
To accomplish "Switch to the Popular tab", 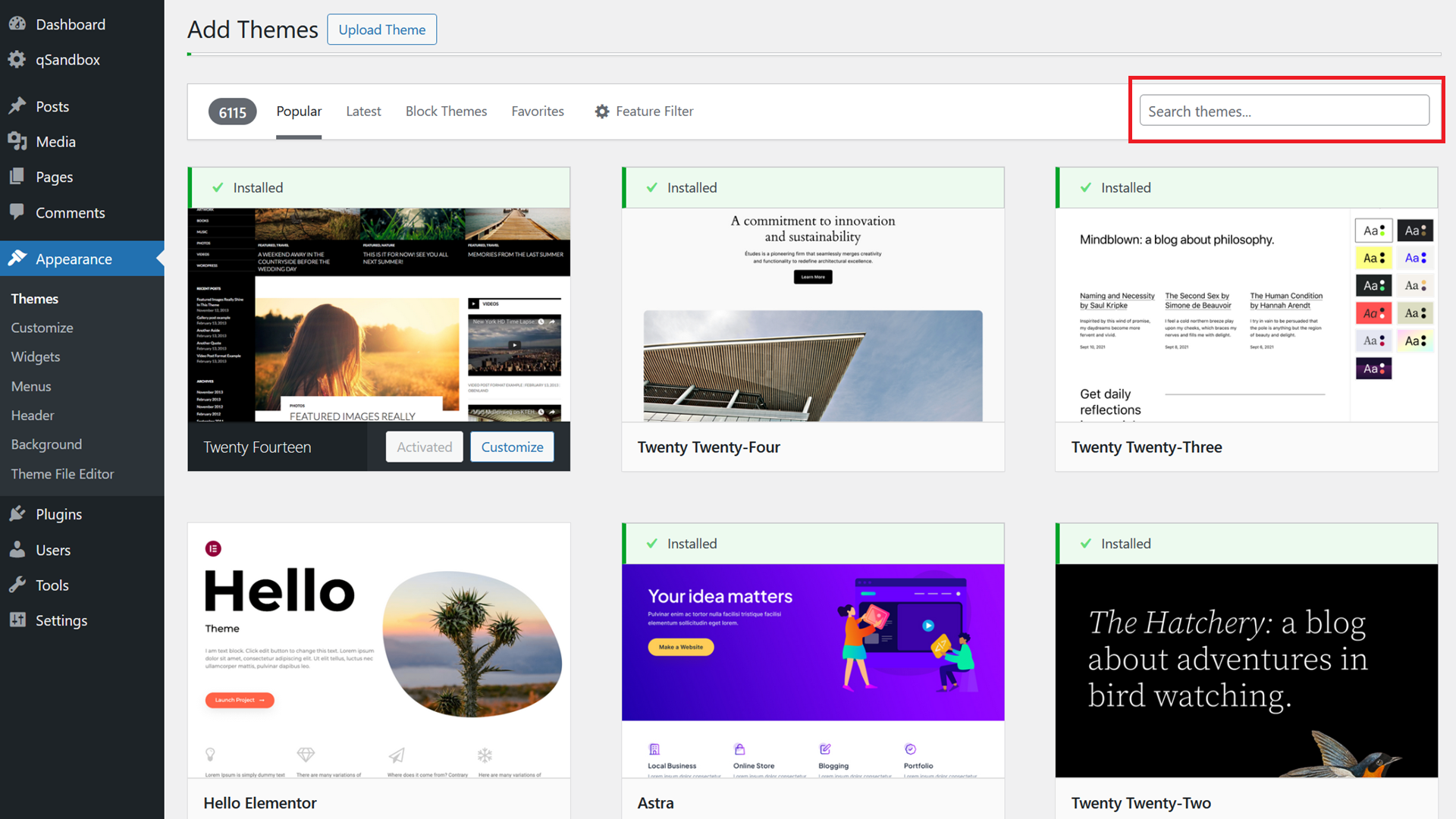I will tap(299, 111).
